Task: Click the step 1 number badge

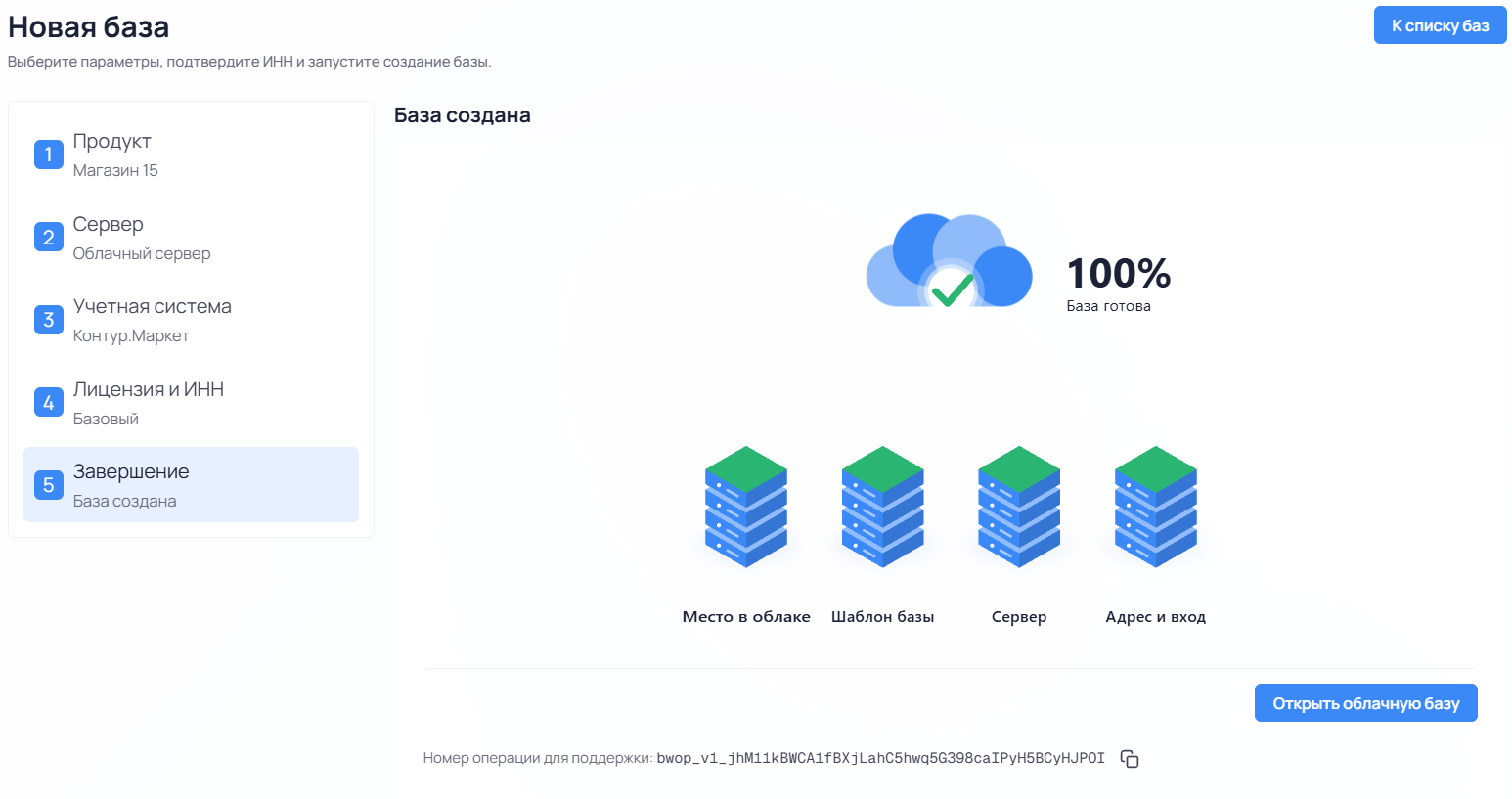Action: click(49, 155)
